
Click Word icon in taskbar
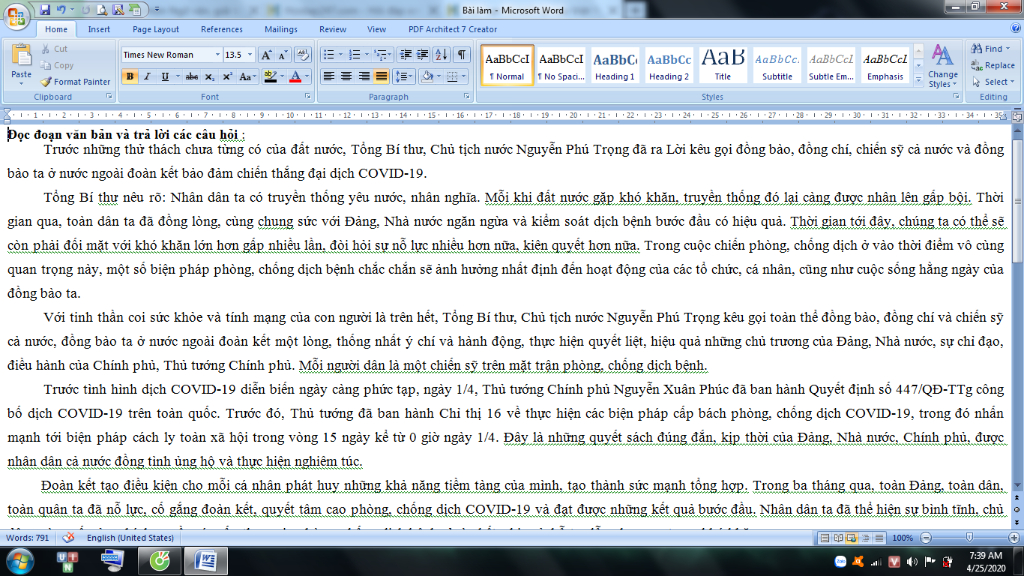(x=206, y=561)
